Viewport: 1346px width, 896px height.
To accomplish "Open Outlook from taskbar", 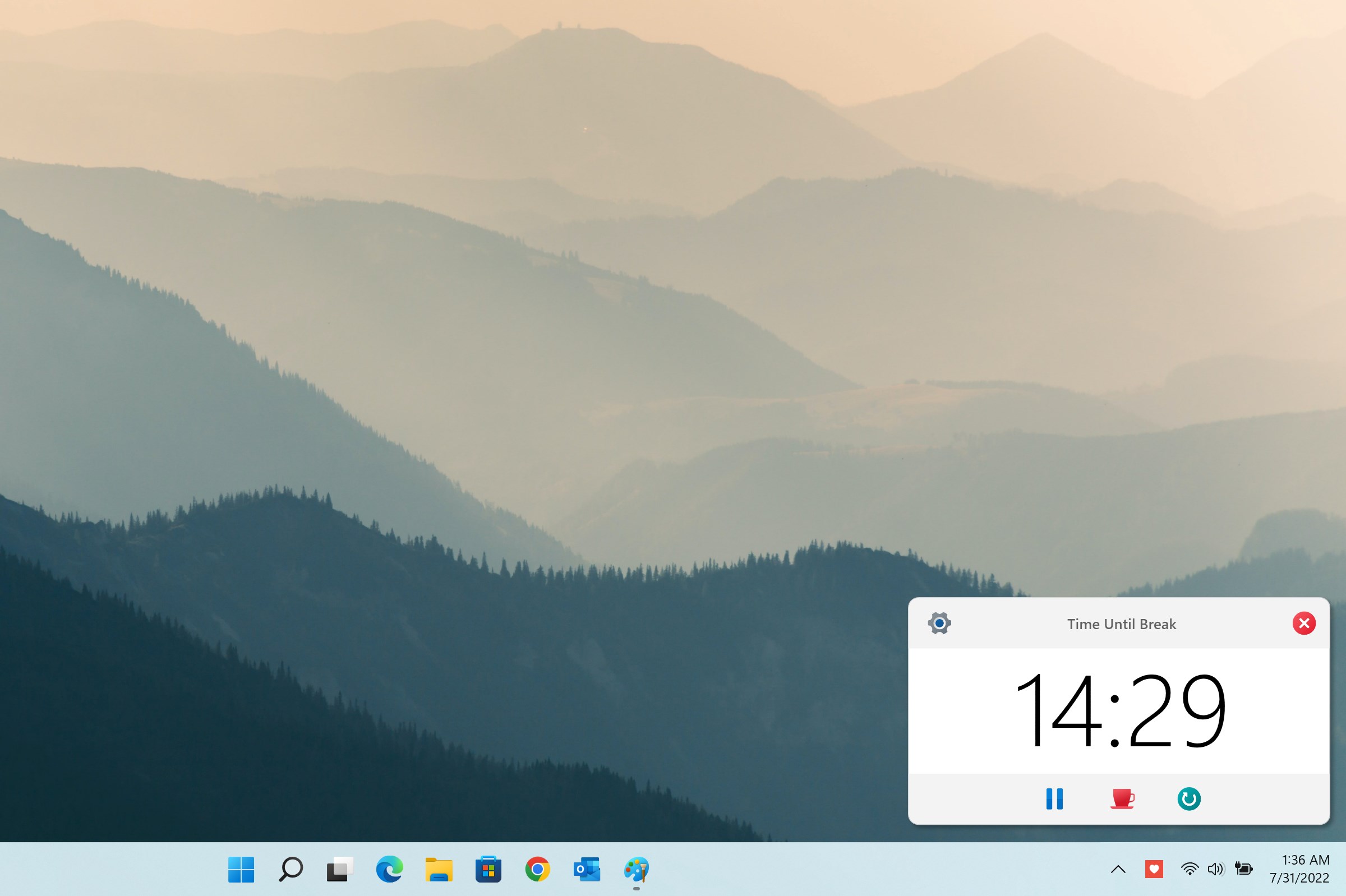I will [587, 869].
